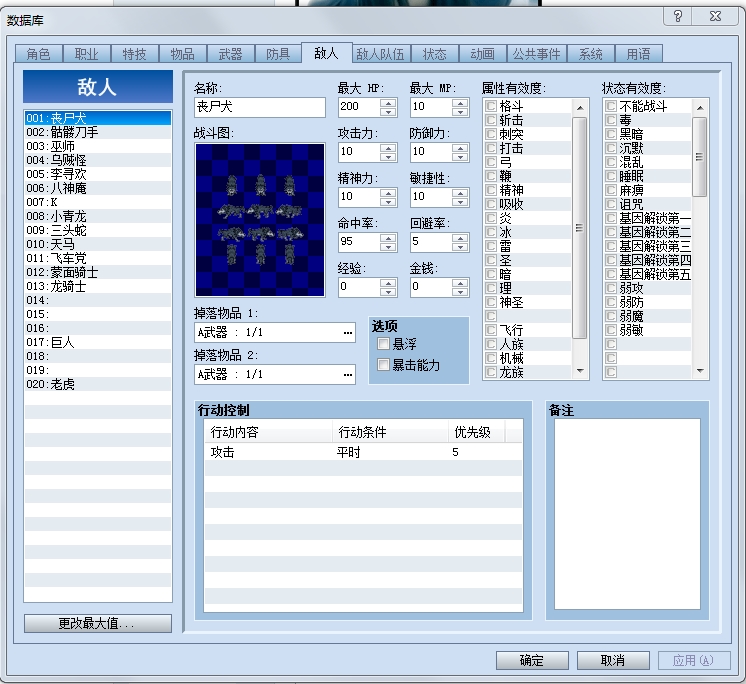The image size is (746, 684).
Task: Switch to the 角色 tab
Action: 39,54
